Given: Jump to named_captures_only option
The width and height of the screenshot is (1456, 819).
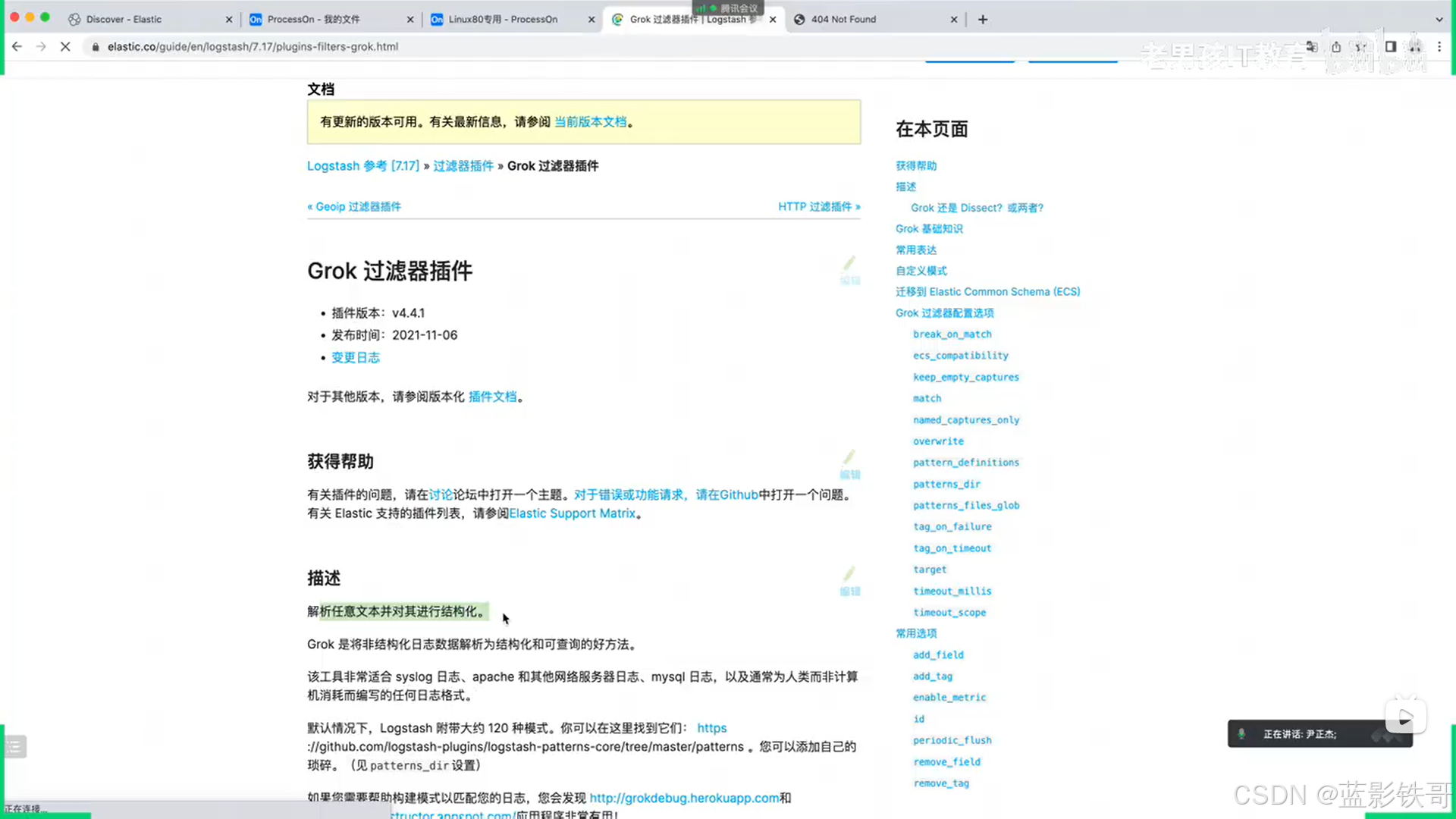Looking at the screenshot, I should [965, 419].
